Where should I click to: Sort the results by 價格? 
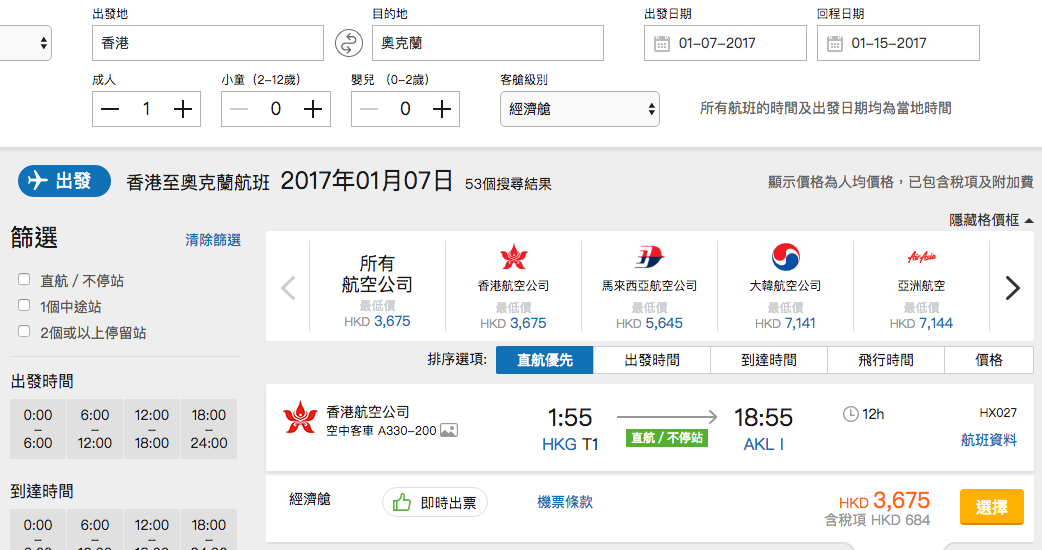coord(989,360)
